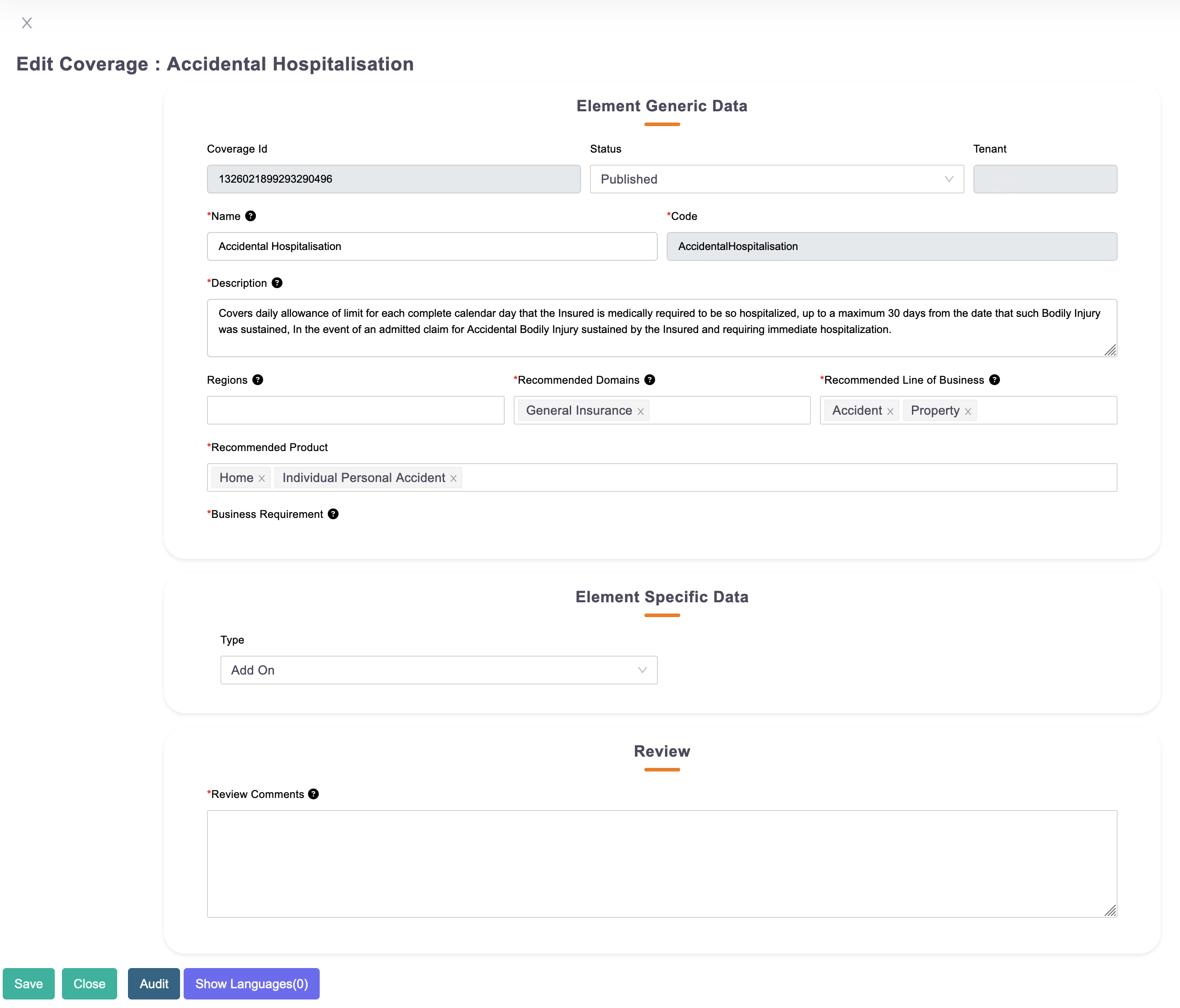Click the Review Comments resize handle
Screen dimensions: 1180x1008
point(1110,910)
